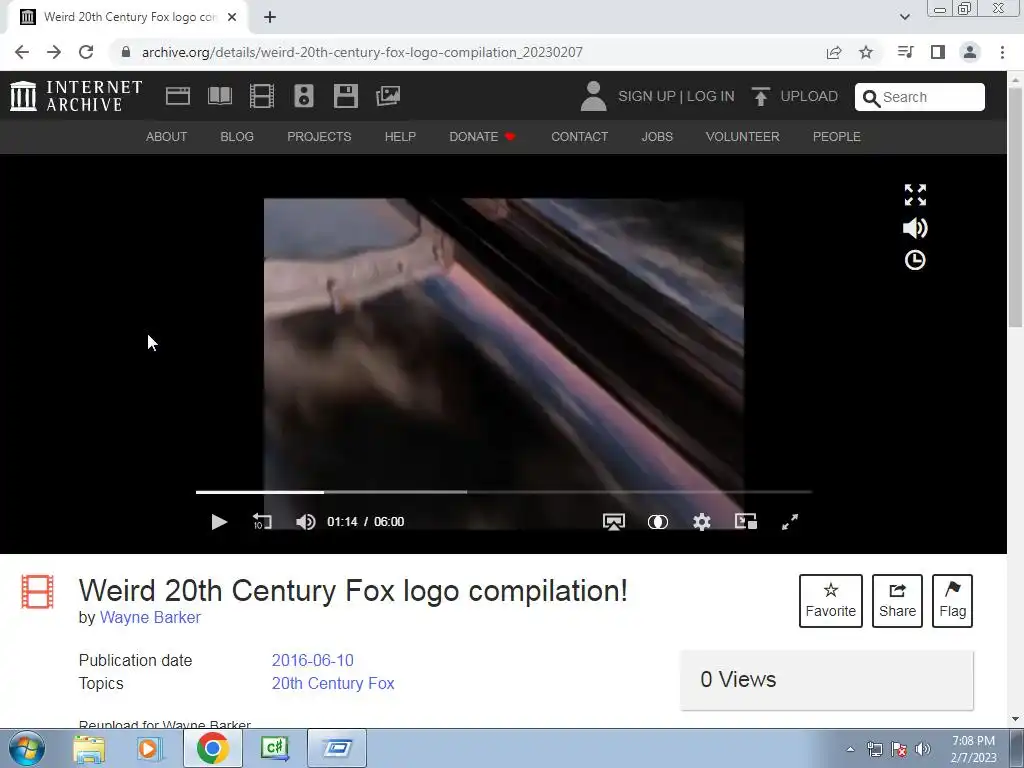This screenshot has height=768, width=1024.
Task: Click the red movie media-type icon
Action: click(37, 591)
